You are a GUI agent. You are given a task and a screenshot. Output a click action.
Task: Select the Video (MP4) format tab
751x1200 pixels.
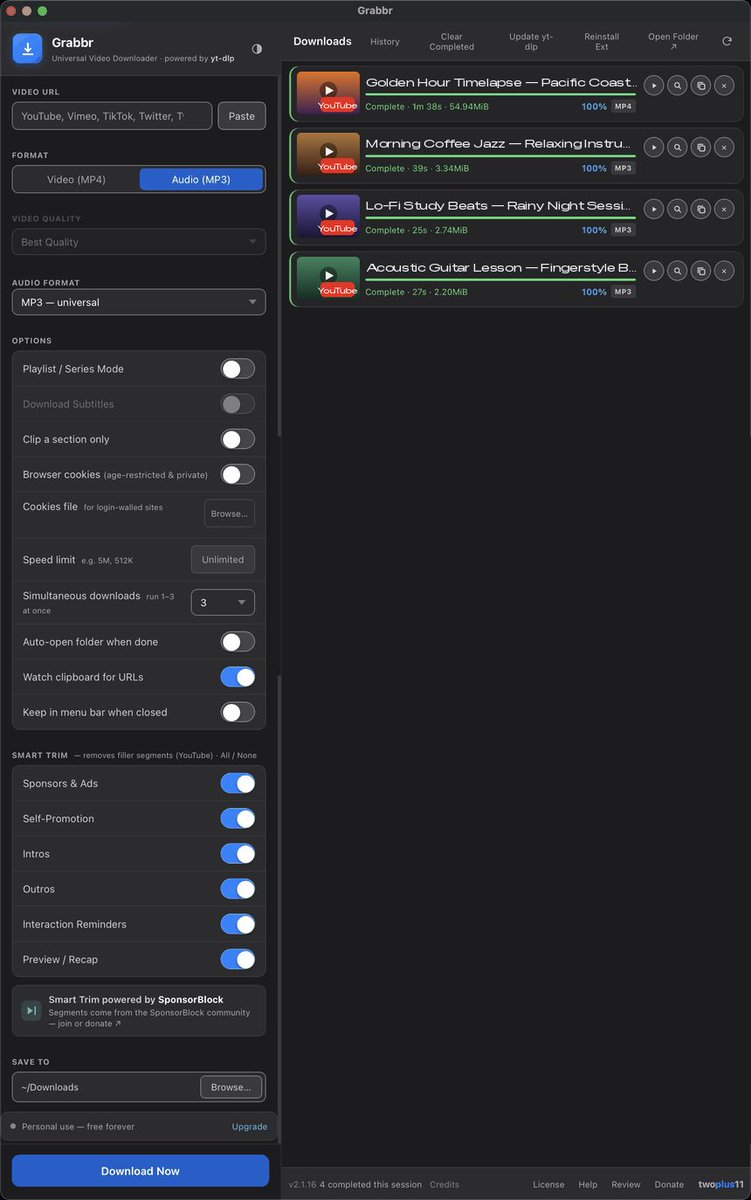point(76,180)
